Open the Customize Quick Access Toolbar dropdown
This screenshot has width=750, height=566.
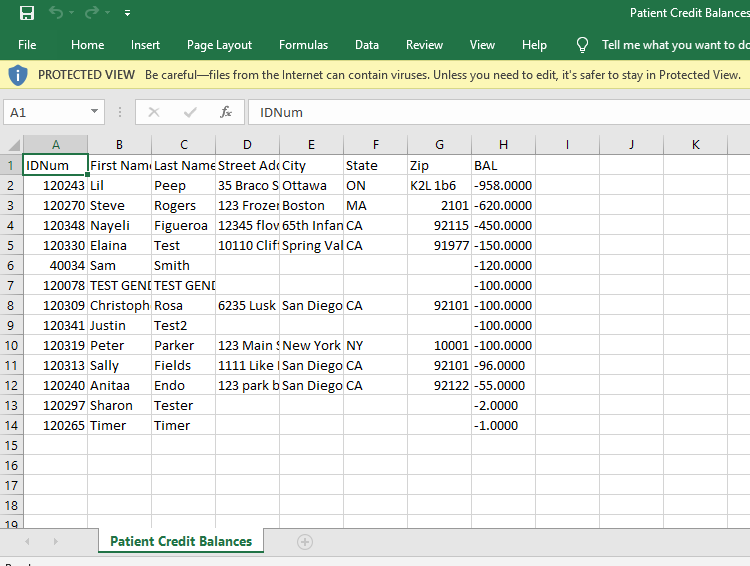coord(127,13)
